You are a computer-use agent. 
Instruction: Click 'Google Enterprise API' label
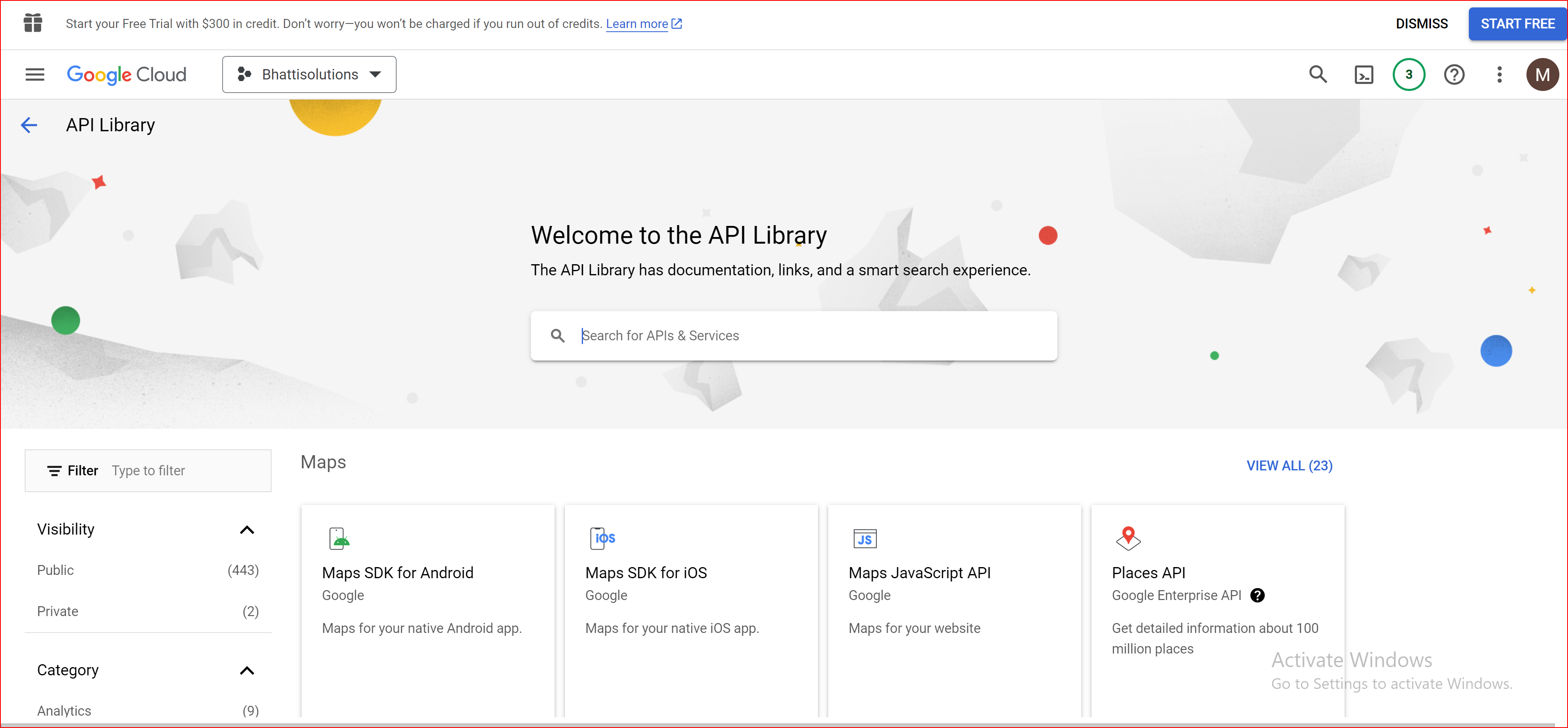tap(1176, 595)
